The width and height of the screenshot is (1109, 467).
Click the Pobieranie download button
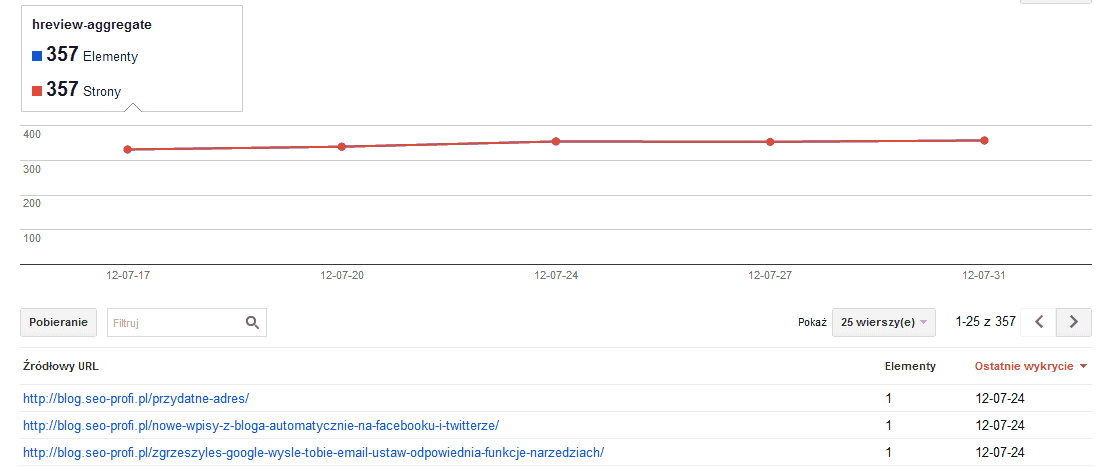click(58, 322)
